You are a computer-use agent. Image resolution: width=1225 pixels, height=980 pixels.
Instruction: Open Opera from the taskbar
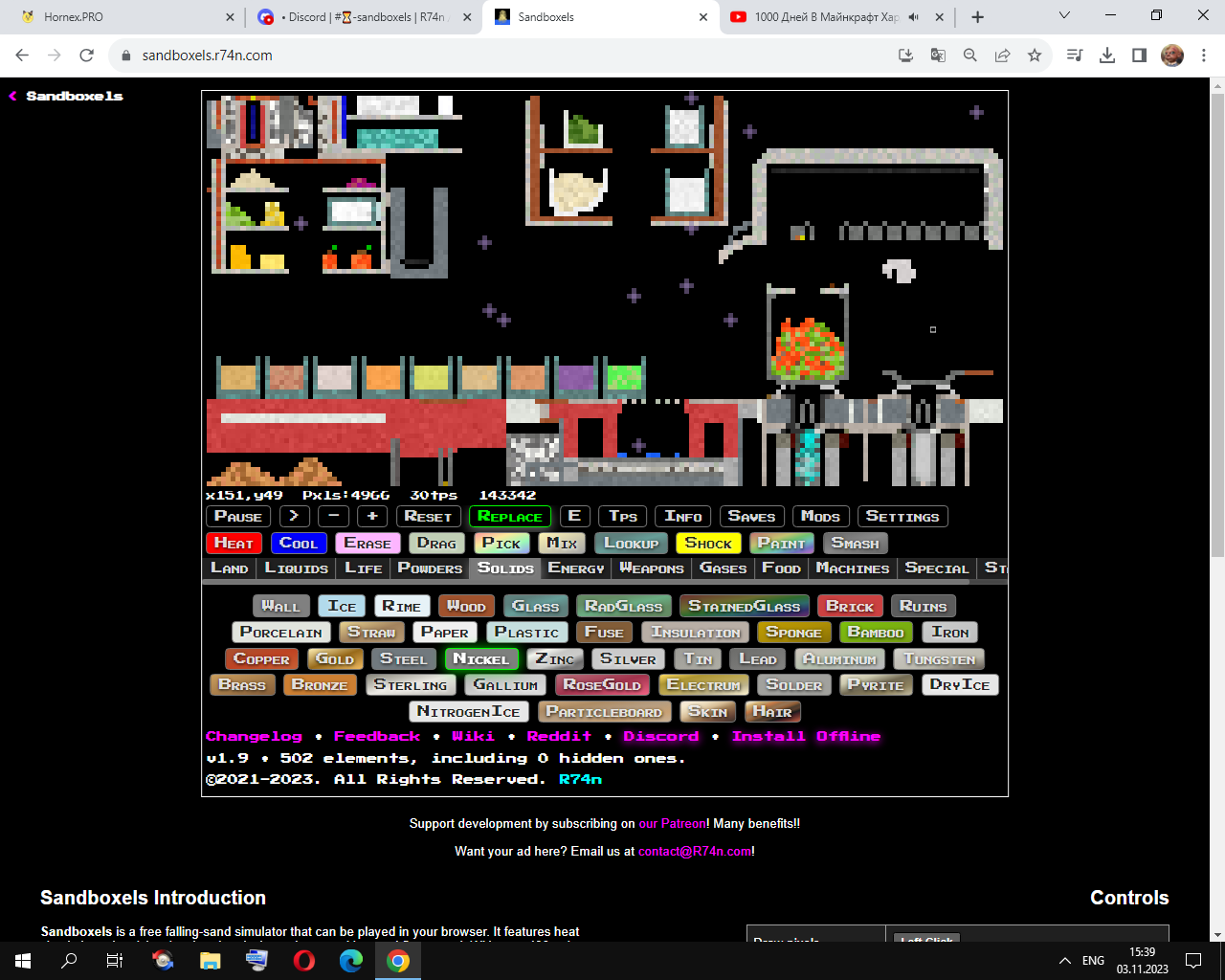(304, 961)
